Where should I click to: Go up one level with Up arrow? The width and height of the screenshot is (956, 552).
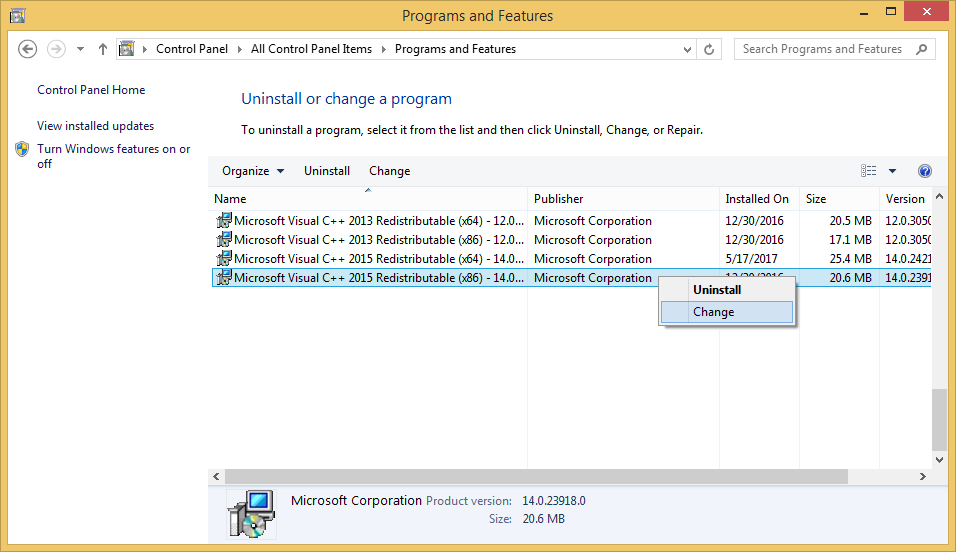(x=102, y=49)
